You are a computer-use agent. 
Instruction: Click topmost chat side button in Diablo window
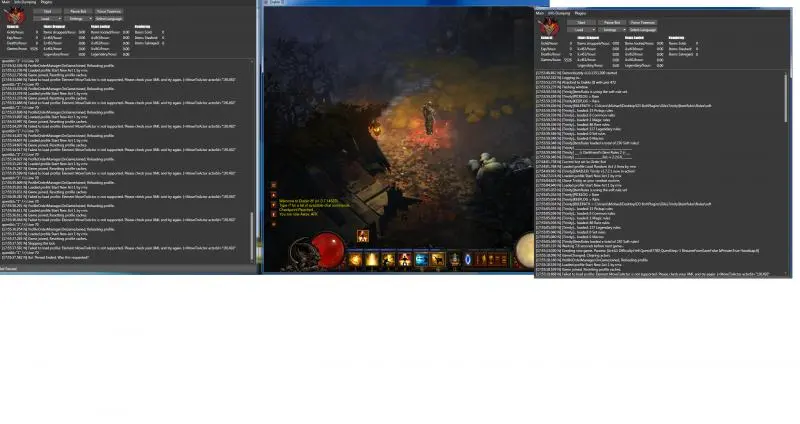273,185
